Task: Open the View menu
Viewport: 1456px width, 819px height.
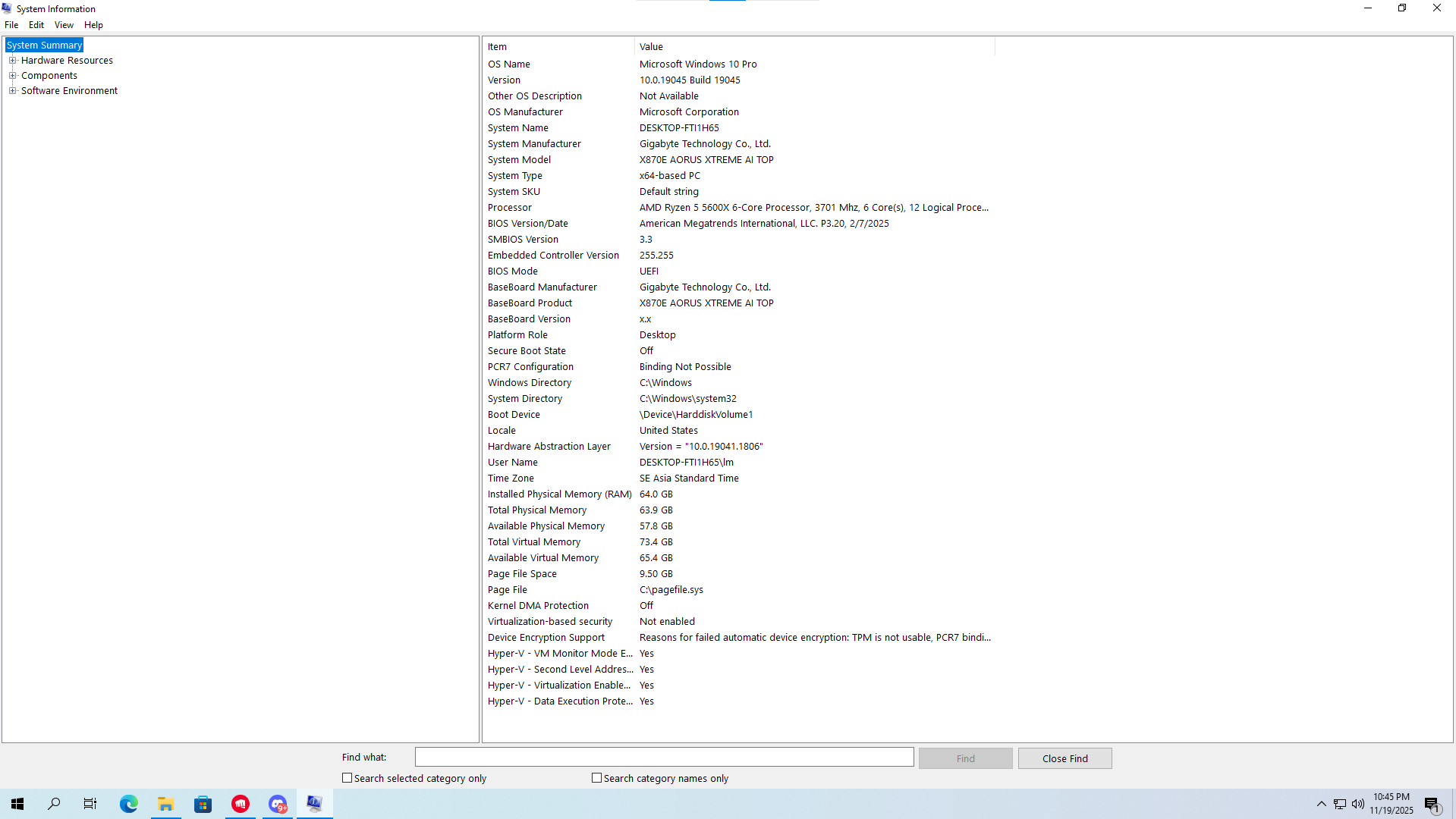Action: click(x=64, y=25)
